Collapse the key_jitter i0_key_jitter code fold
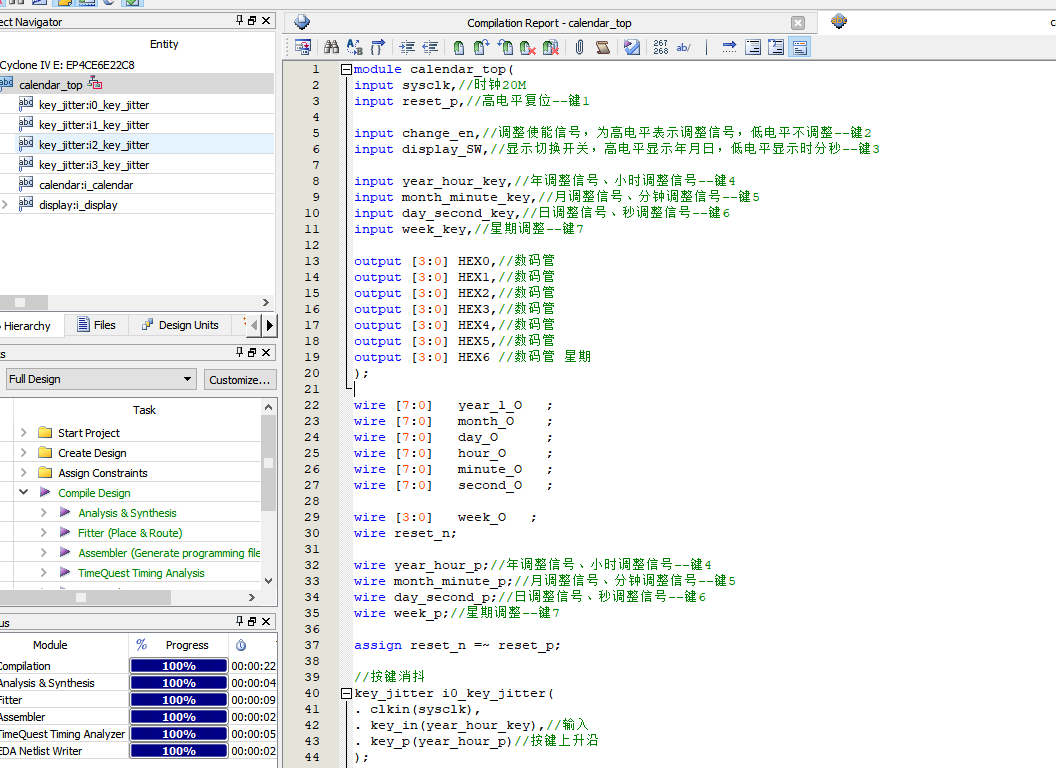The image size is (1056, 768). (346, 693)
